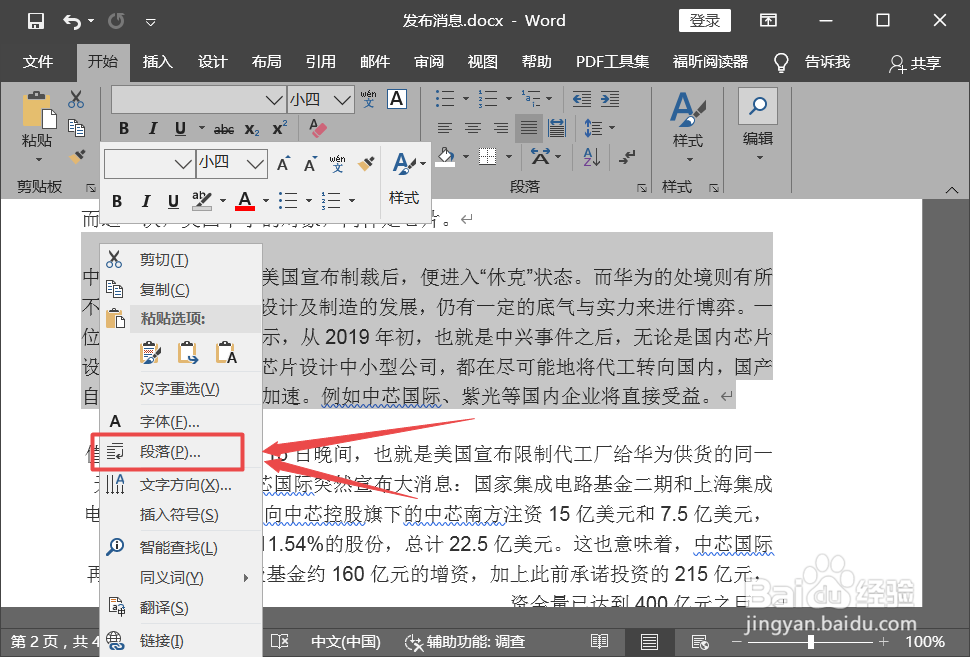Toggle Underline in the ribbon
970x657 pixels.
tap(180, 129)
